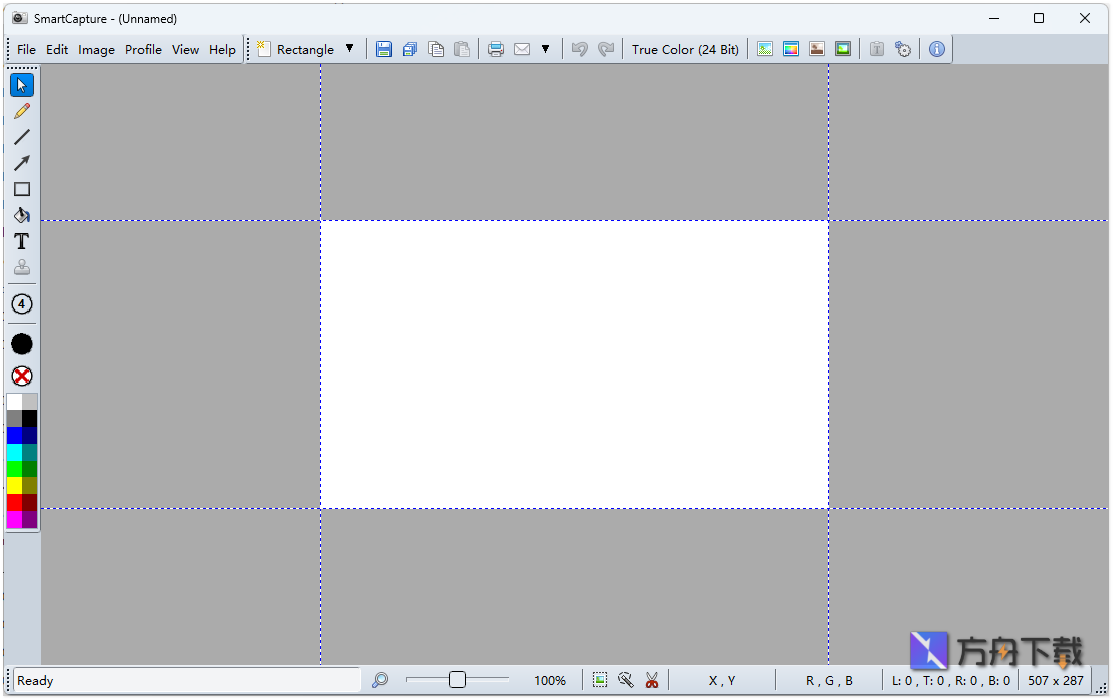Click the Rectangle capture button
This screenshot has width=1113, height=700.
[296, 49]
